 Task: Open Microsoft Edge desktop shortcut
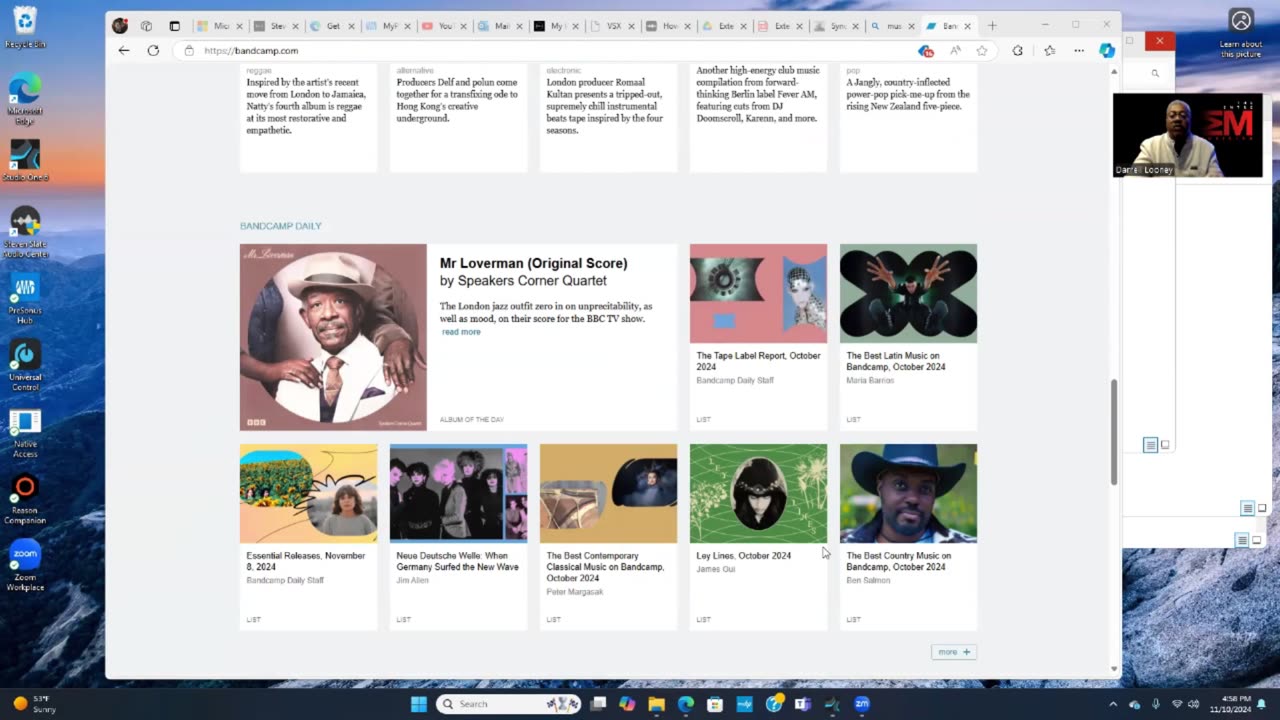pos(25,100)
